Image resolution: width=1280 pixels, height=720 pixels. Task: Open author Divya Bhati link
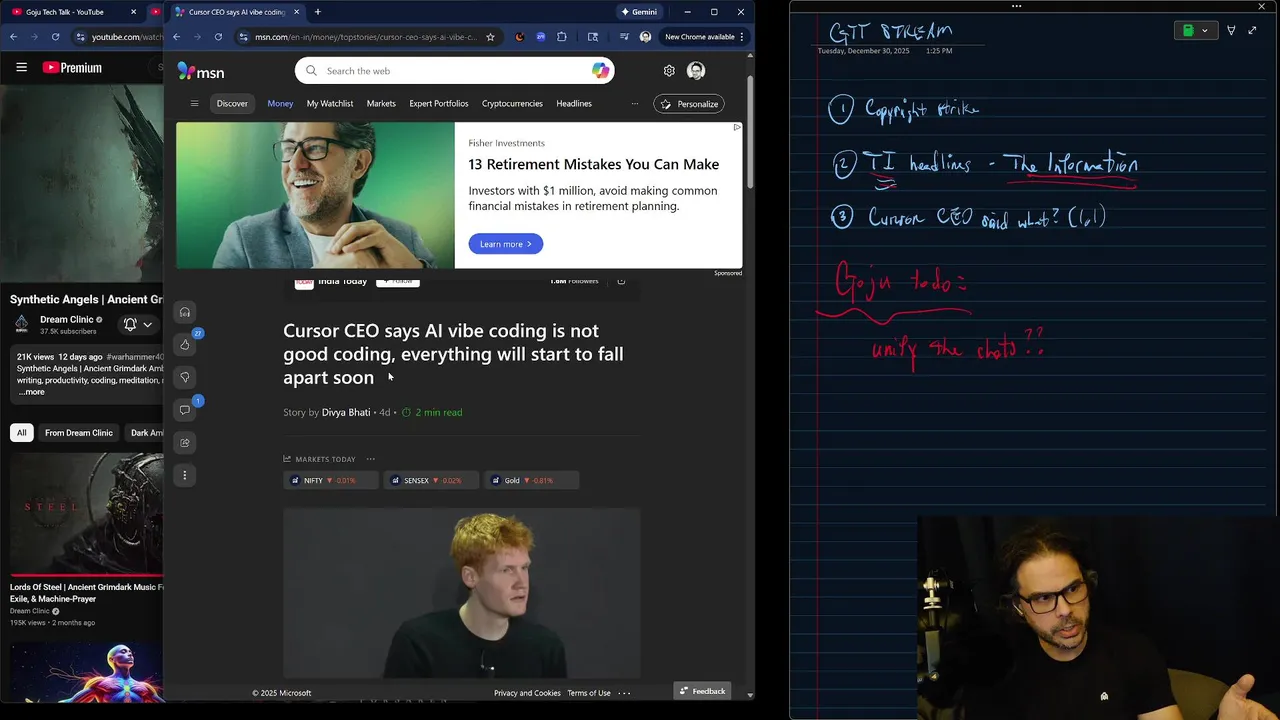coord(346,412)
